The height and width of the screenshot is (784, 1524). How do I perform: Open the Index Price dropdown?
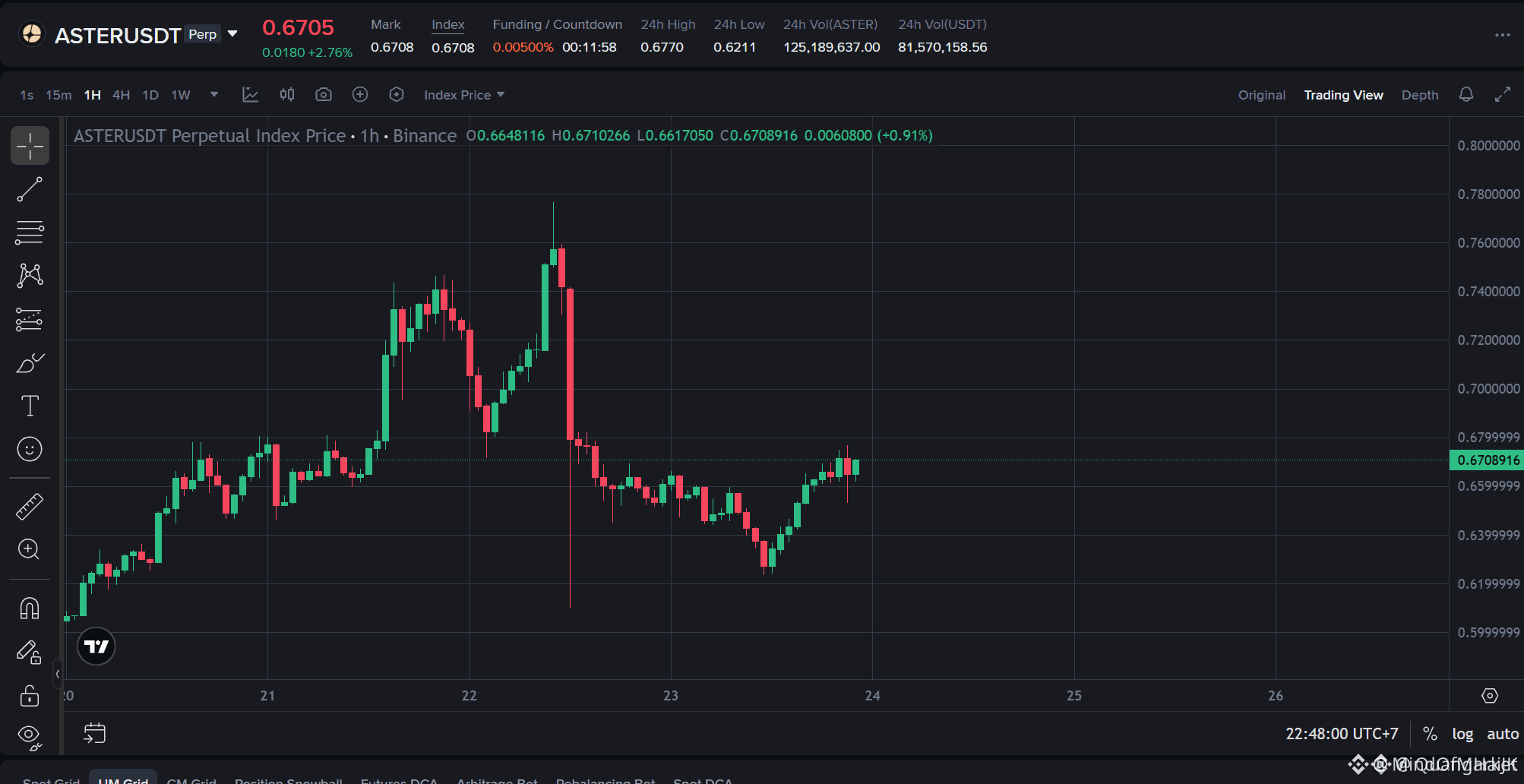(464, 95)
